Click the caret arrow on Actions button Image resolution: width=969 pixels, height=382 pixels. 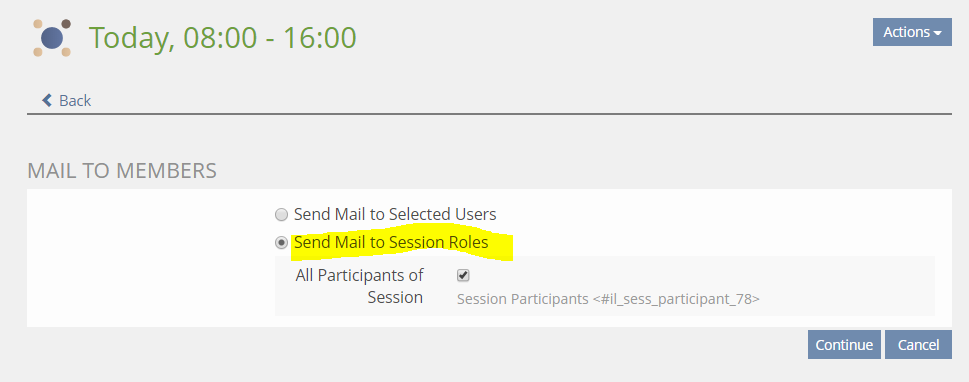938,33
